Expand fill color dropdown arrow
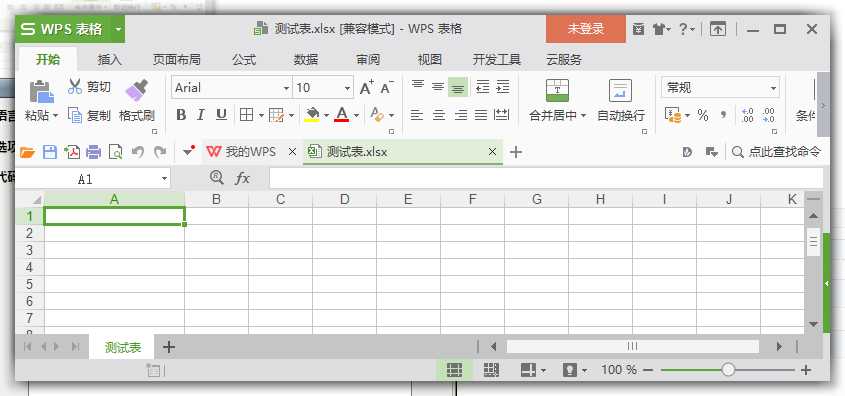845x396 pixels. click(x=326, y=115)
